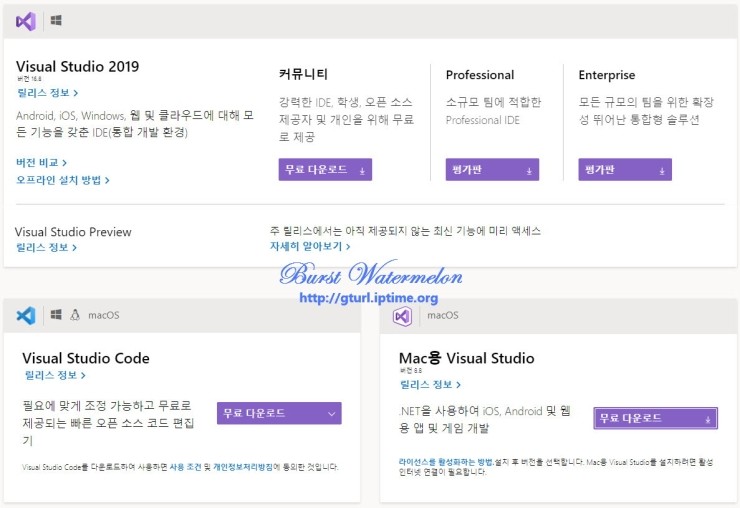Click the blue Visual Studio Code logo
The width and height of the screenshot is (740, 508).
tap(26, 315)
